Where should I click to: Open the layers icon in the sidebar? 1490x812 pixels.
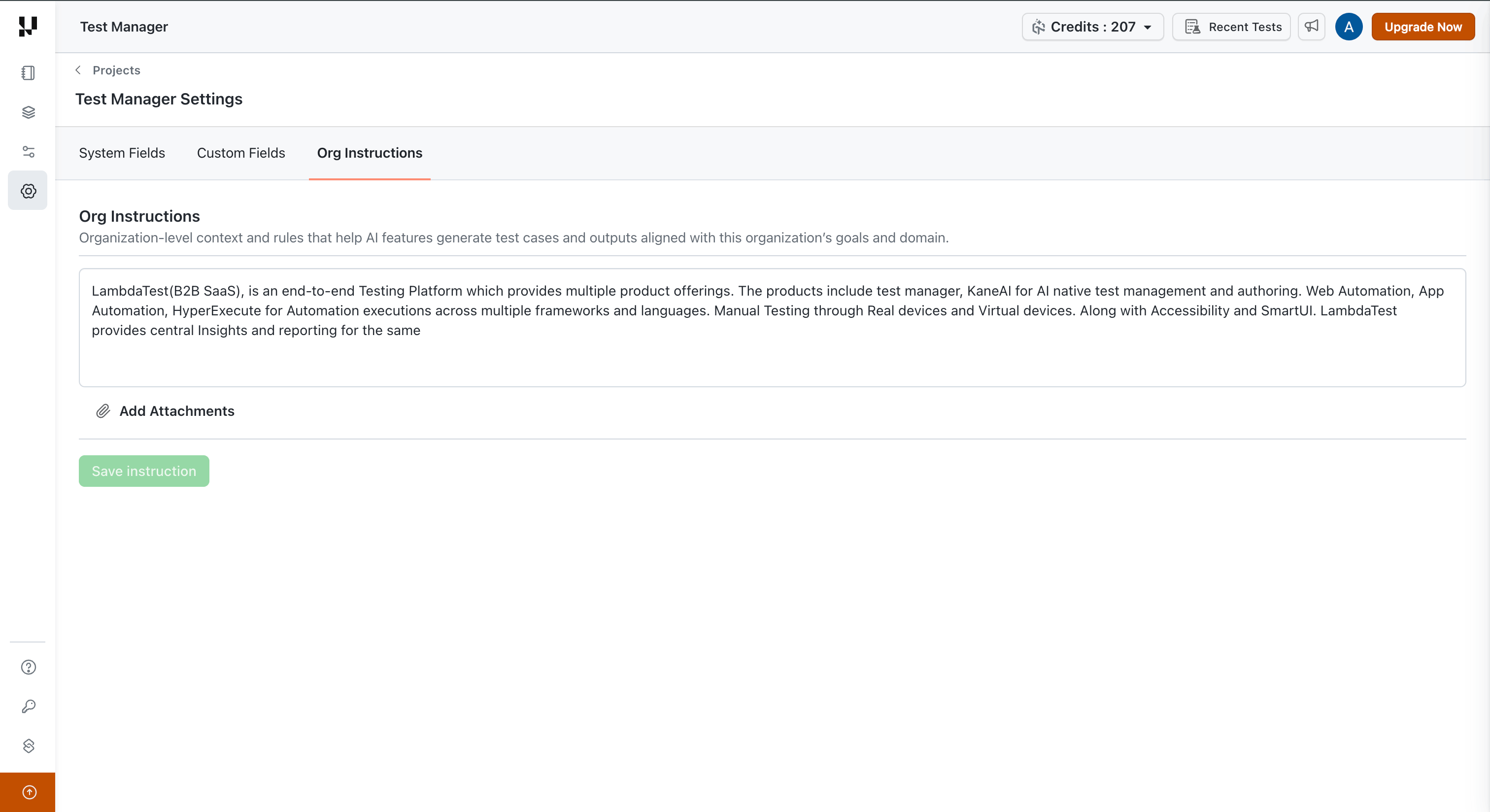click(x=28, y=112)
